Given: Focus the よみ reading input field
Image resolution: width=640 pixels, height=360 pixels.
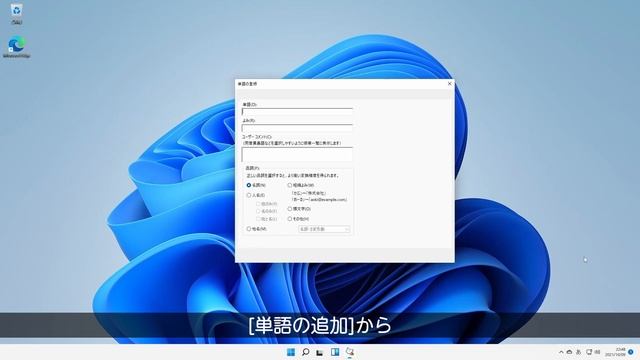Looking at the screenshot, I should pyautogui.click(x=297, y=128).
